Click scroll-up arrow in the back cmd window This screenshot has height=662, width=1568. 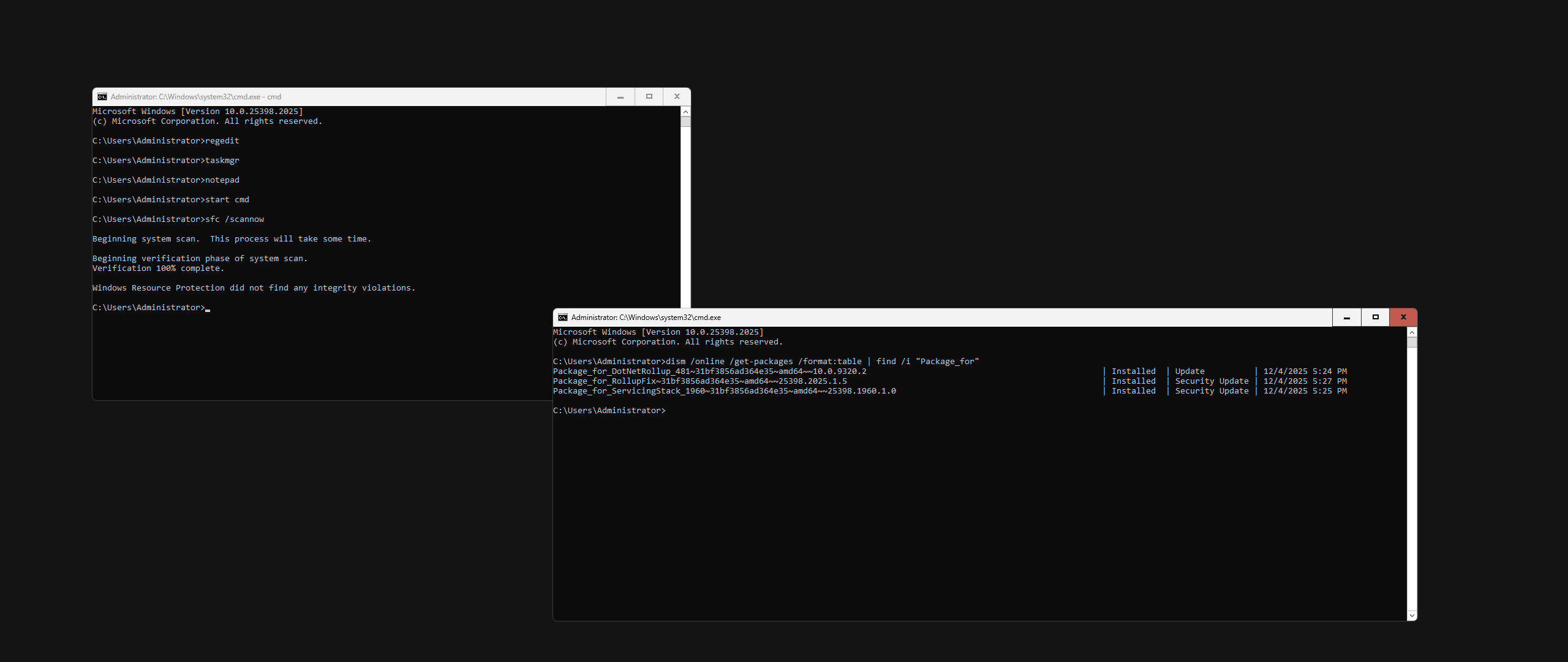point(685,112)
